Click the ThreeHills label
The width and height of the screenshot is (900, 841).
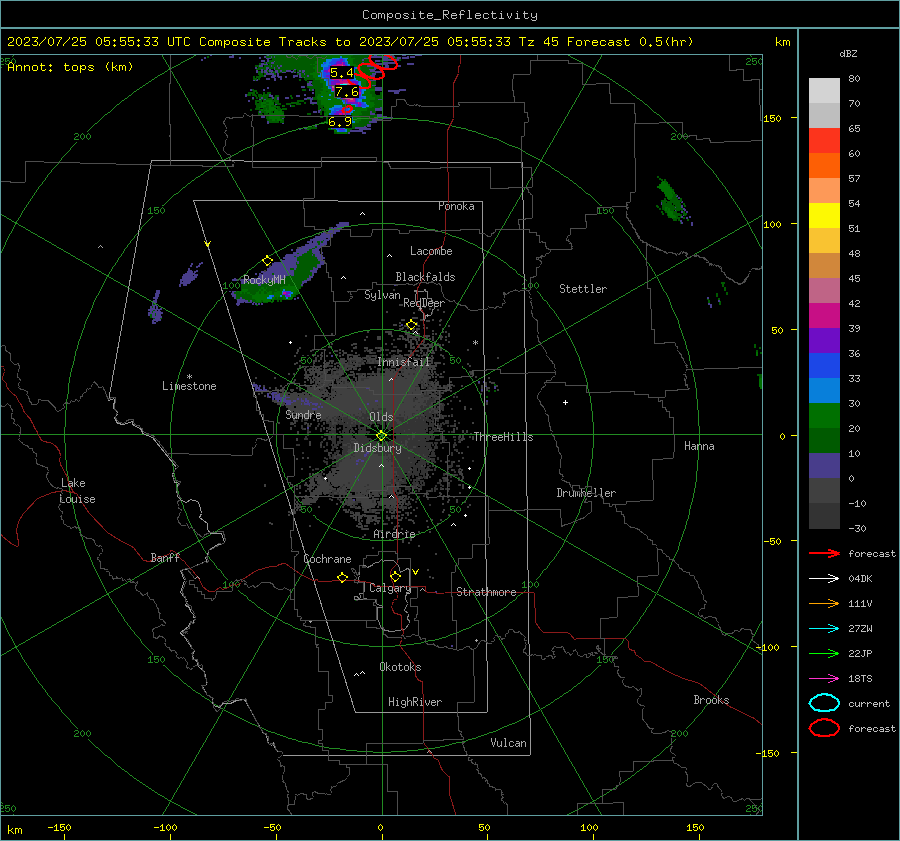[x=503, y=437]
